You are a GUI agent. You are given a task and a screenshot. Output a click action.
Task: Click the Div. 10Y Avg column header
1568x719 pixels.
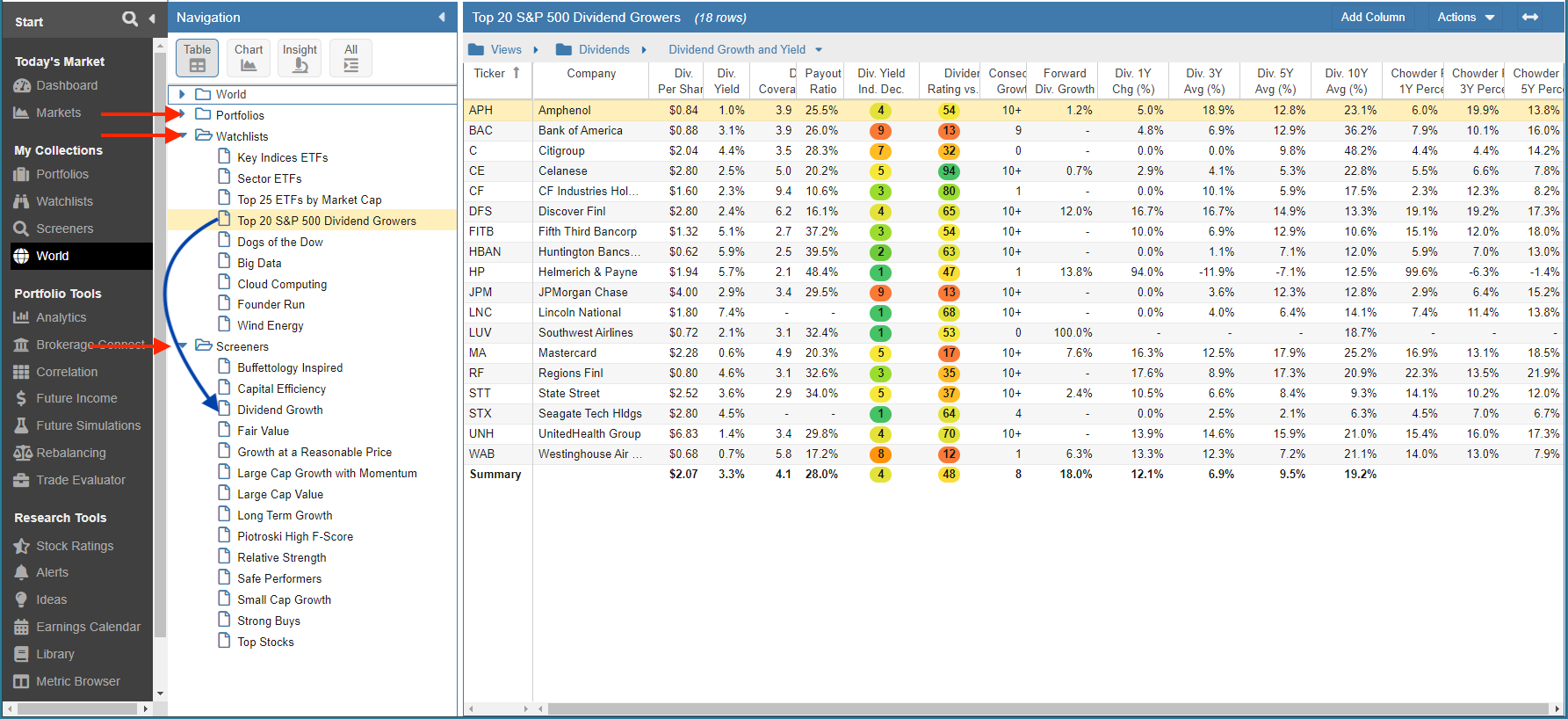click(x=1347, y=81)
